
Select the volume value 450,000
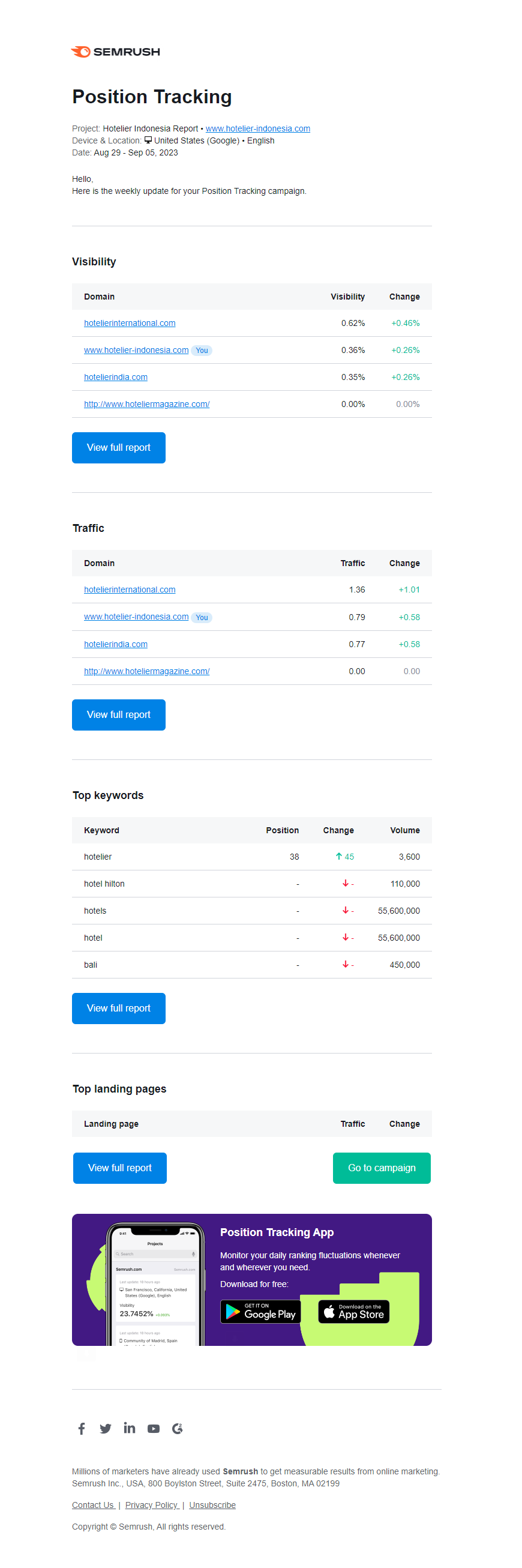tap(405, 965)
